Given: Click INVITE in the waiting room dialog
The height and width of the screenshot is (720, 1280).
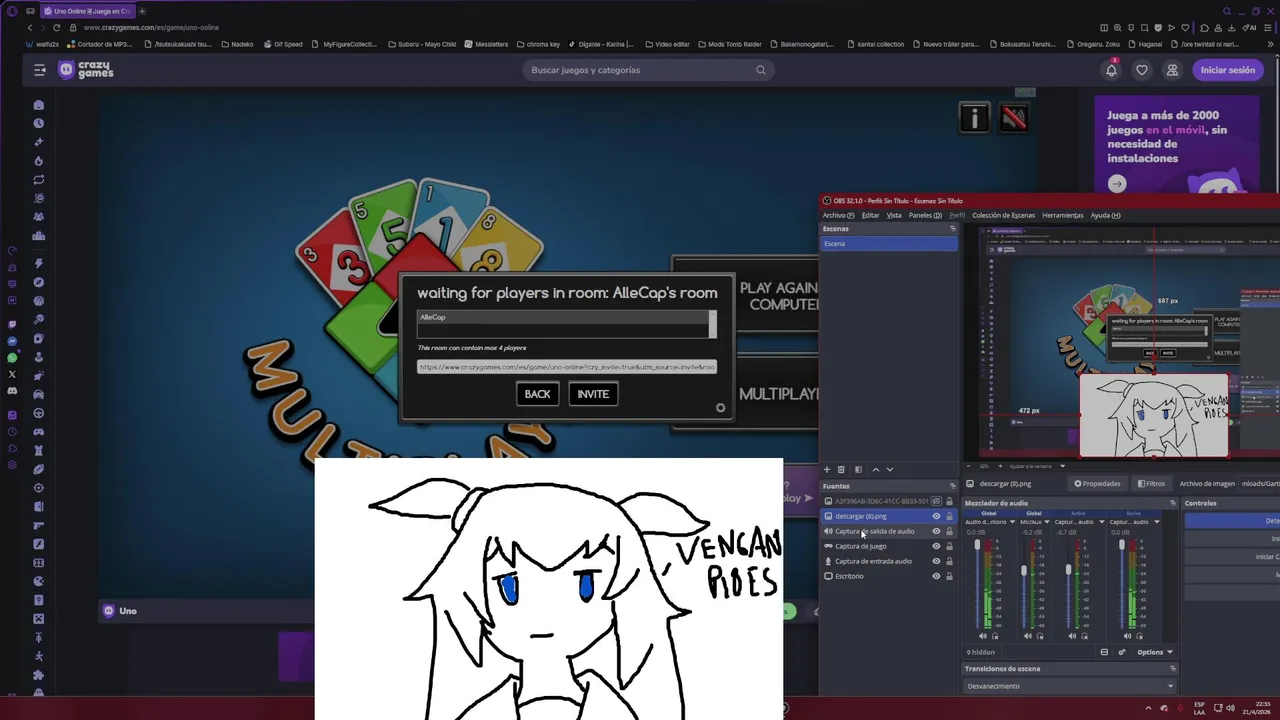Looking at the screenshot, I should click(593, 394).
